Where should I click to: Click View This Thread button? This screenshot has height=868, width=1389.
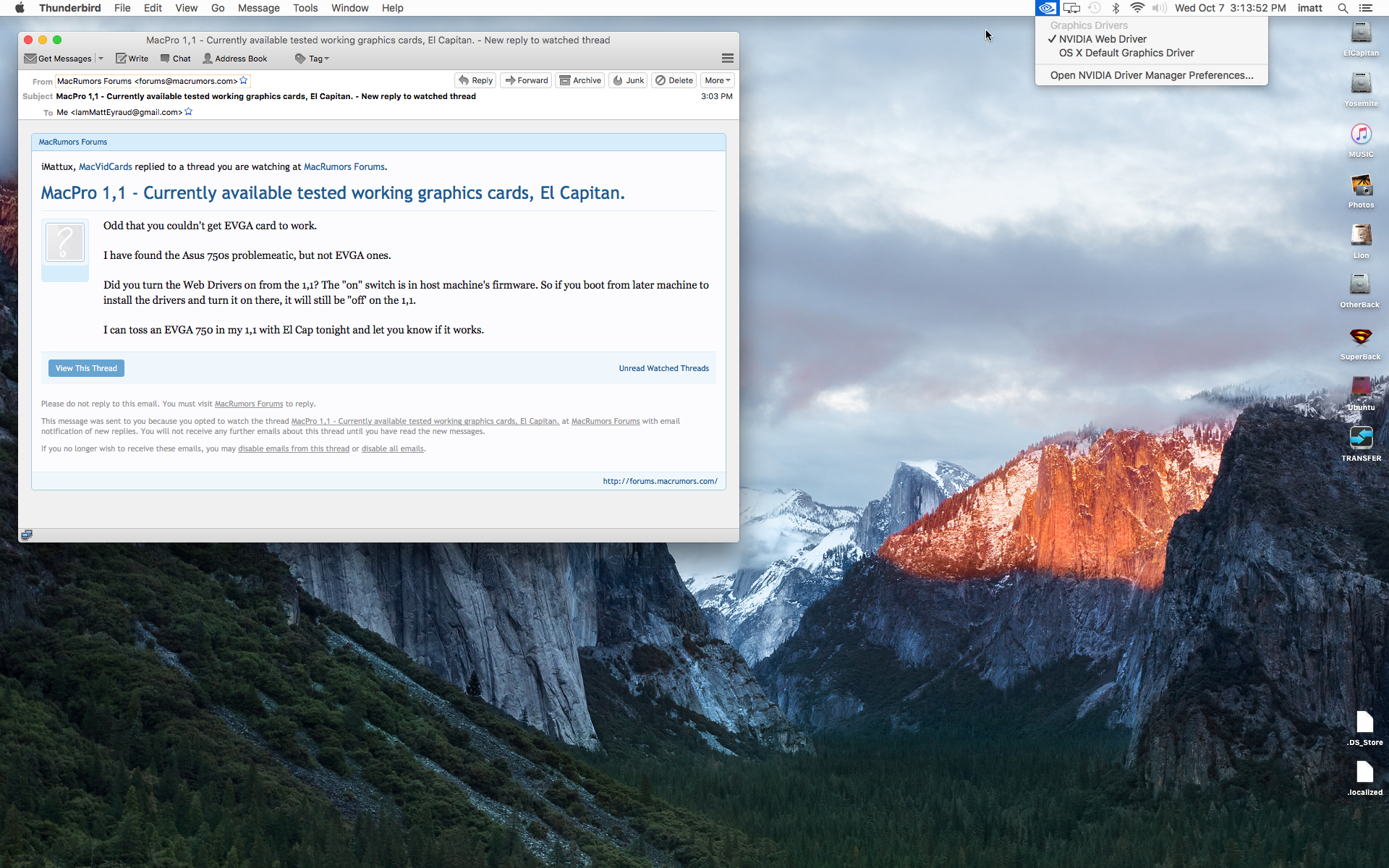tap(86, 368)
